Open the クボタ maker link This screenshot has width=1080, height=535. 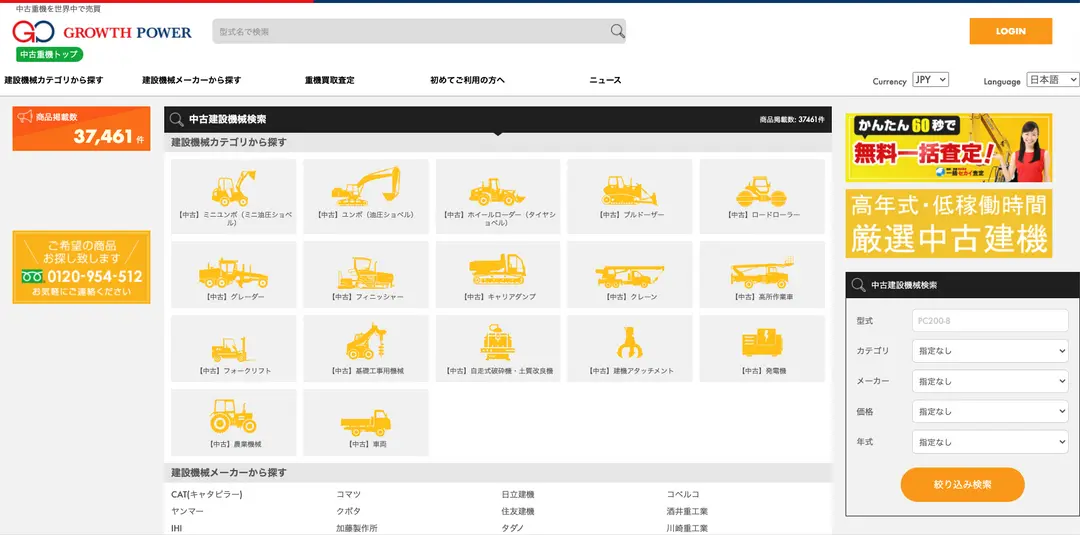[x=349, y=512]
